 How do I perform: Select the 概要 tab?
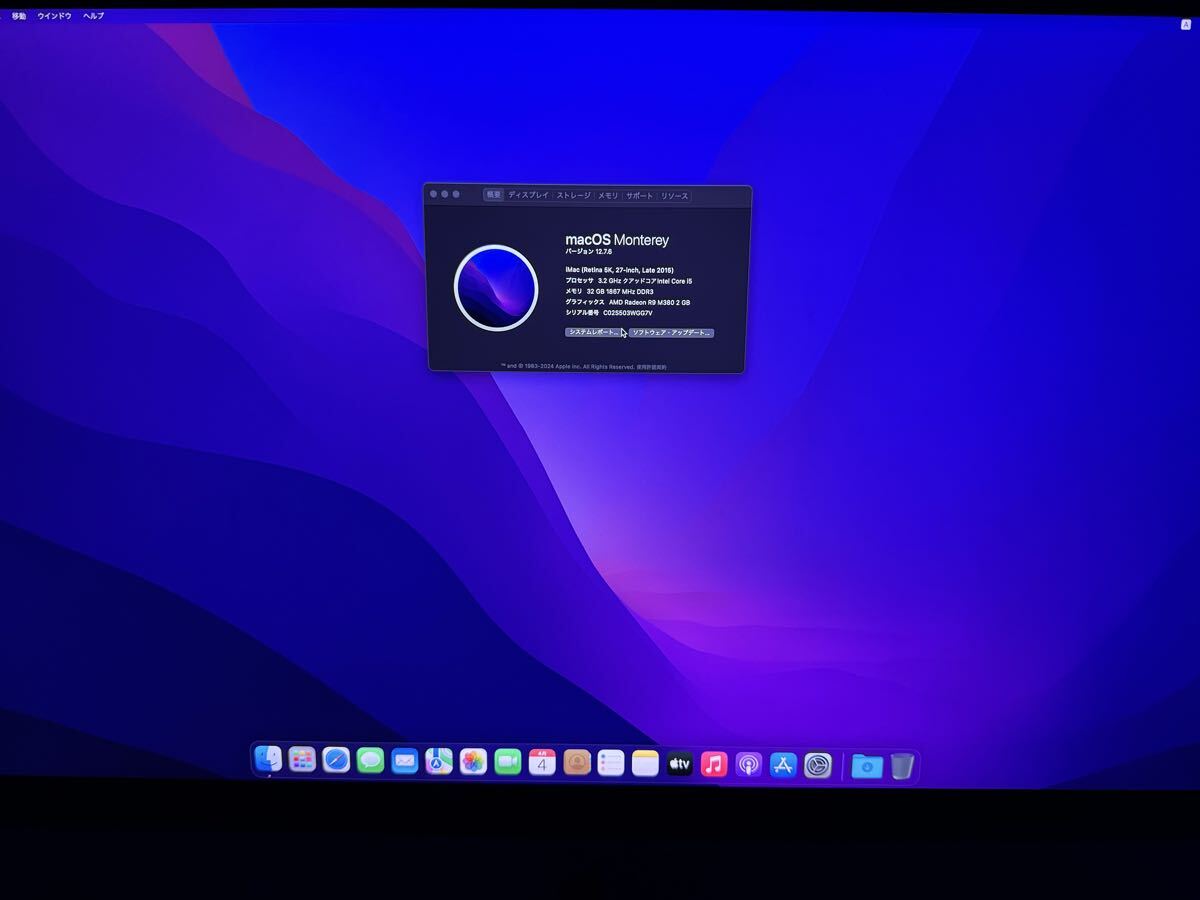click(x=494, y=195)
